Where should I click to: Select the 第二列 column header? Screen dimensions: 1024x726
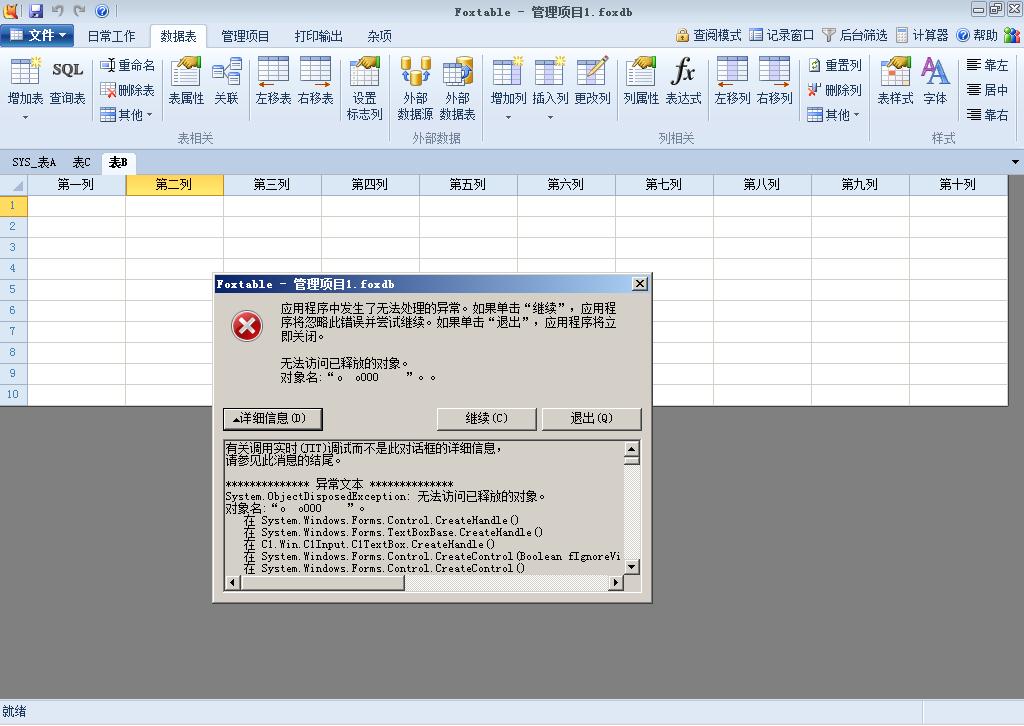tap(174, 185)
